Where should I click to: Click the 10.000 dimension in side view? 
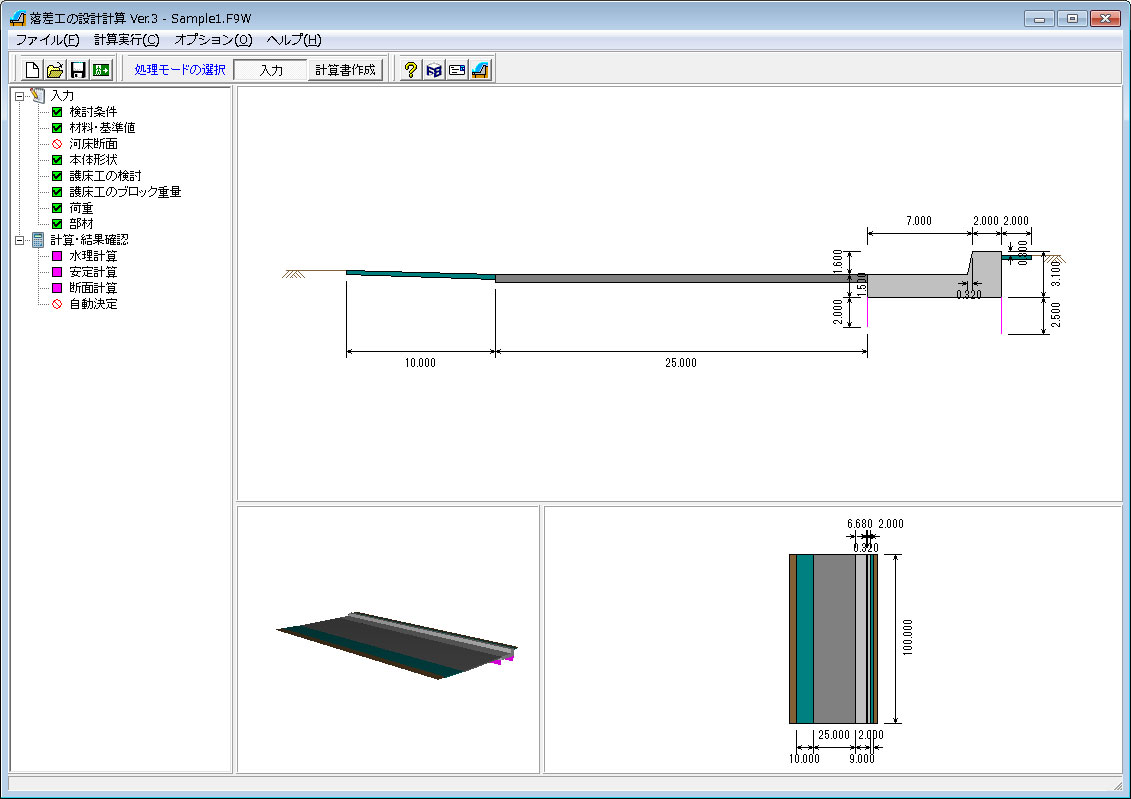[420, 363]
